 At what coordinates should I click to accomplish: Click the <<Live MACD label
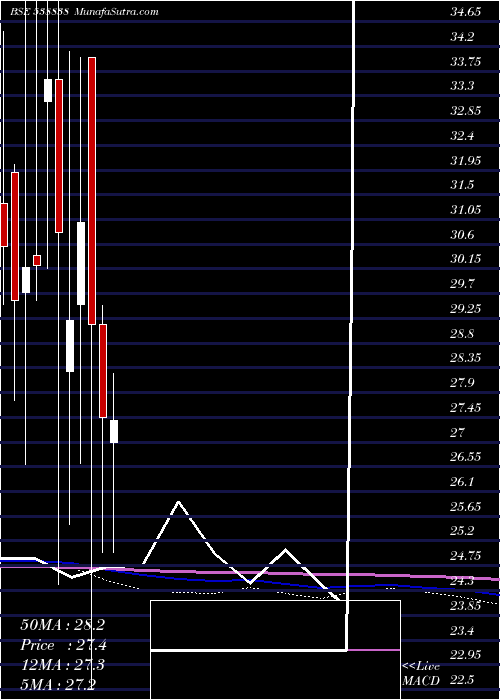421,674
